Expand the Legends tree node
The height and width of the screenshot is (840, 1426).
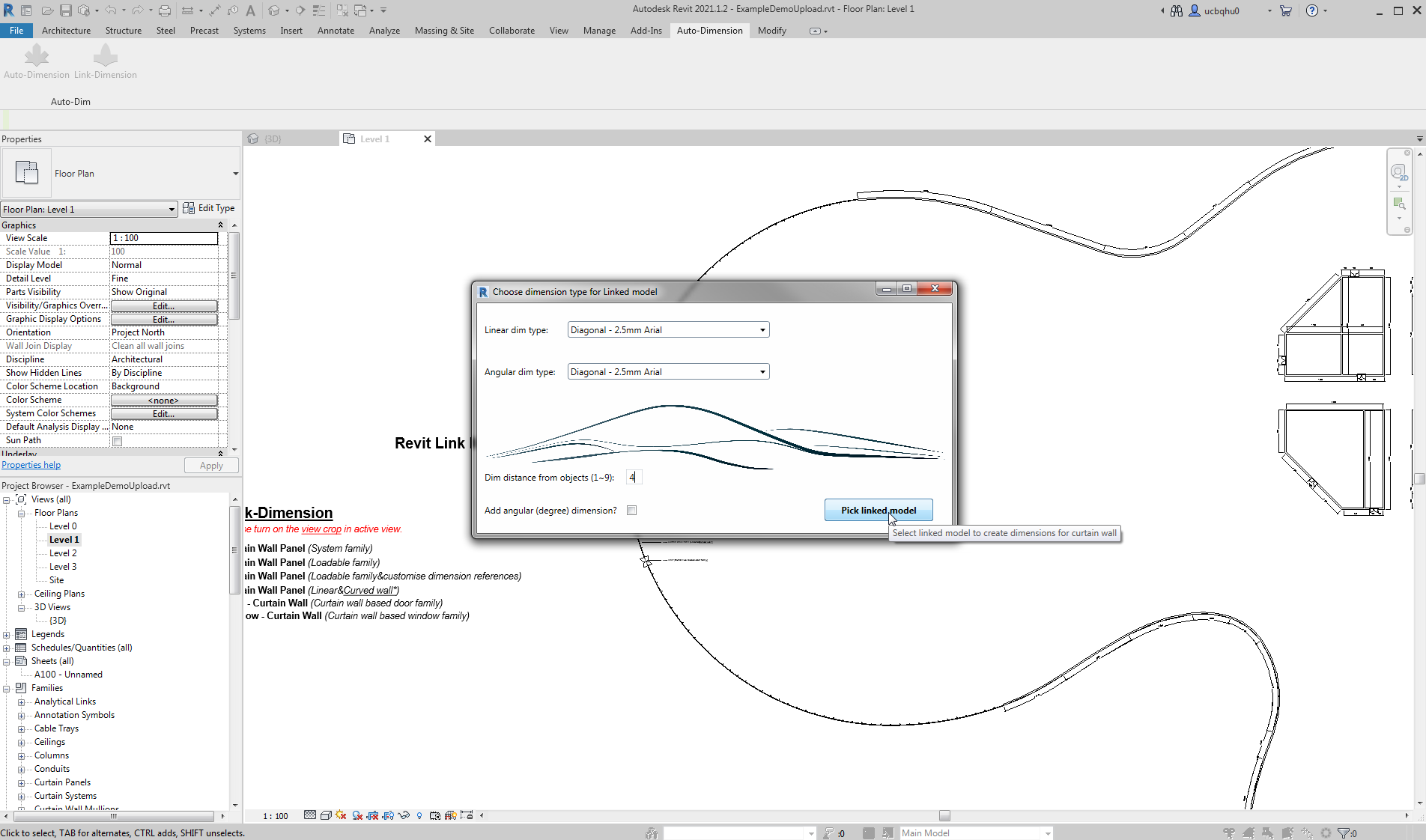pyautogui.click(x=7, y=635)
